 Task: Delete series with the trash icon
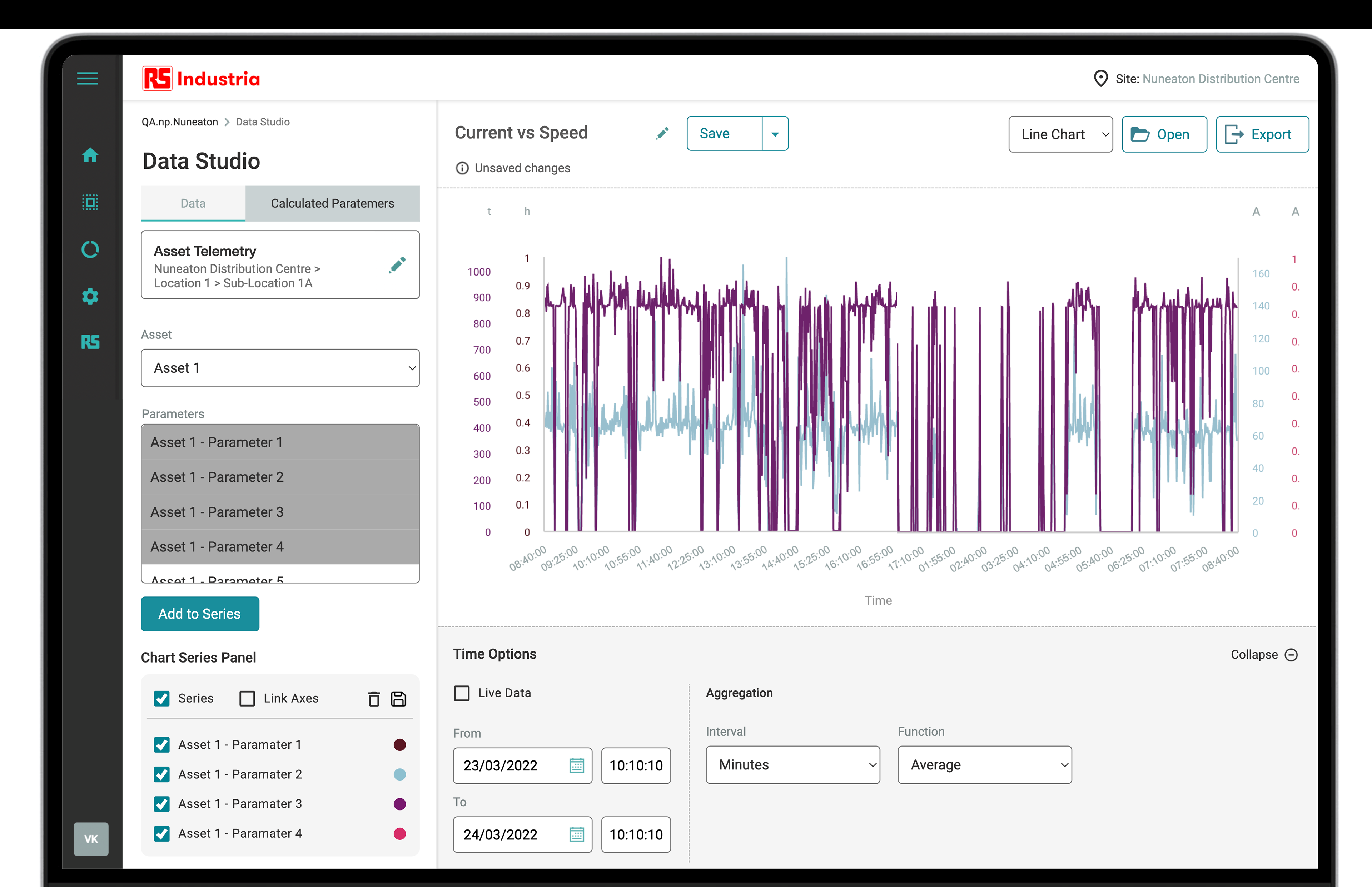coord(374,699)
